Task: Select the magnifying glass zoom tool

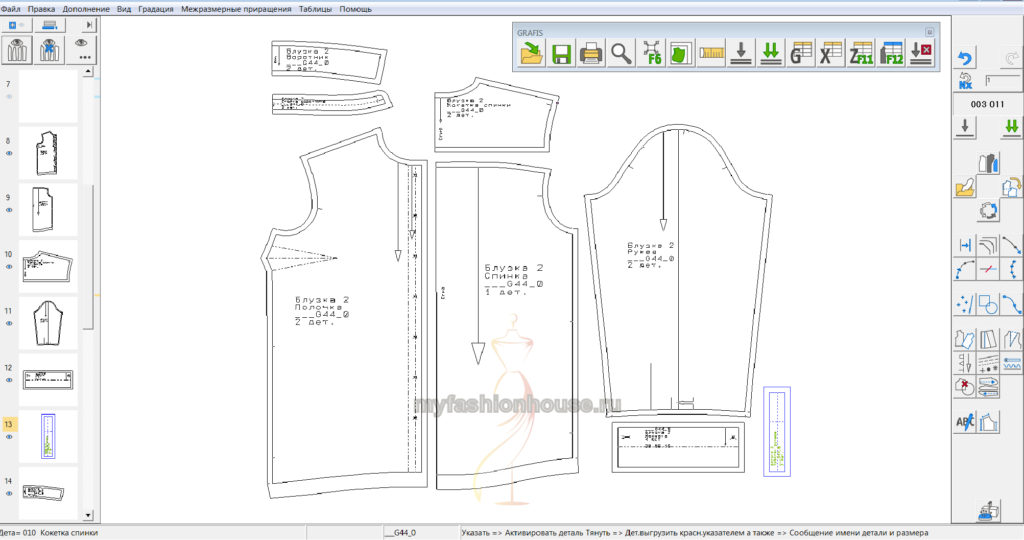Action: point(621,54)
